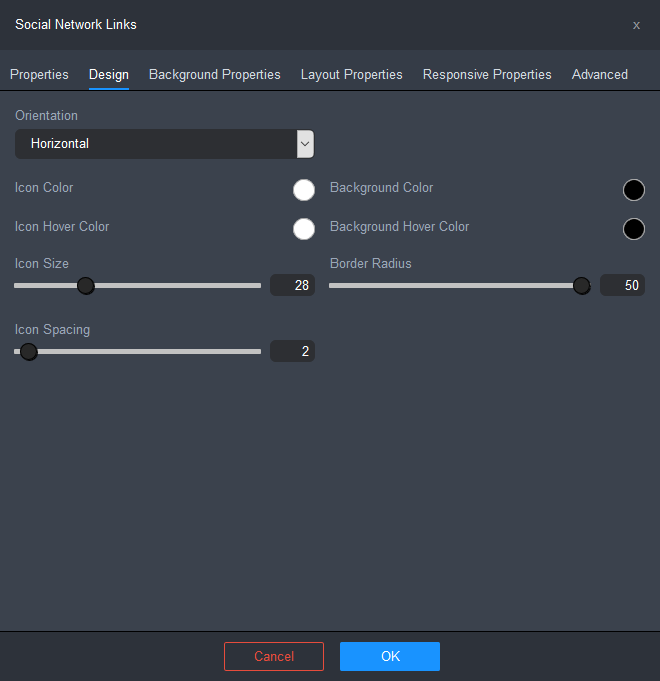Click the Border Radius value field
Viewport: 660px width, 681px height.
[622, 286]
